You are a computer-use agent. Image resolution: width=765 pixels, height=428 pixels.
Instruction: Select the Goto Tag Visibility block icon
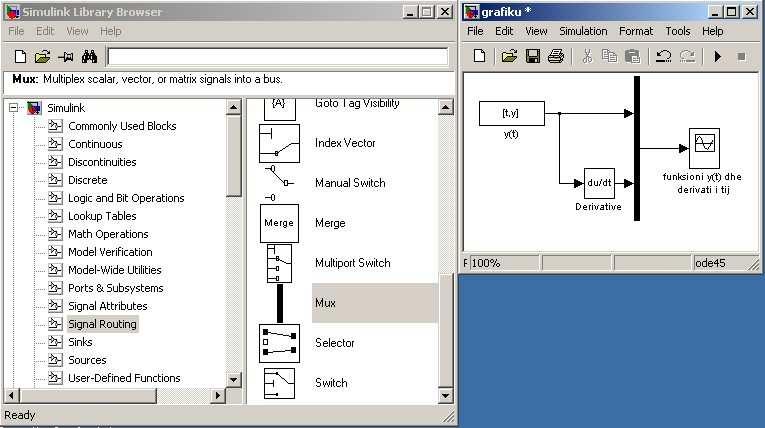coord(280,108)
